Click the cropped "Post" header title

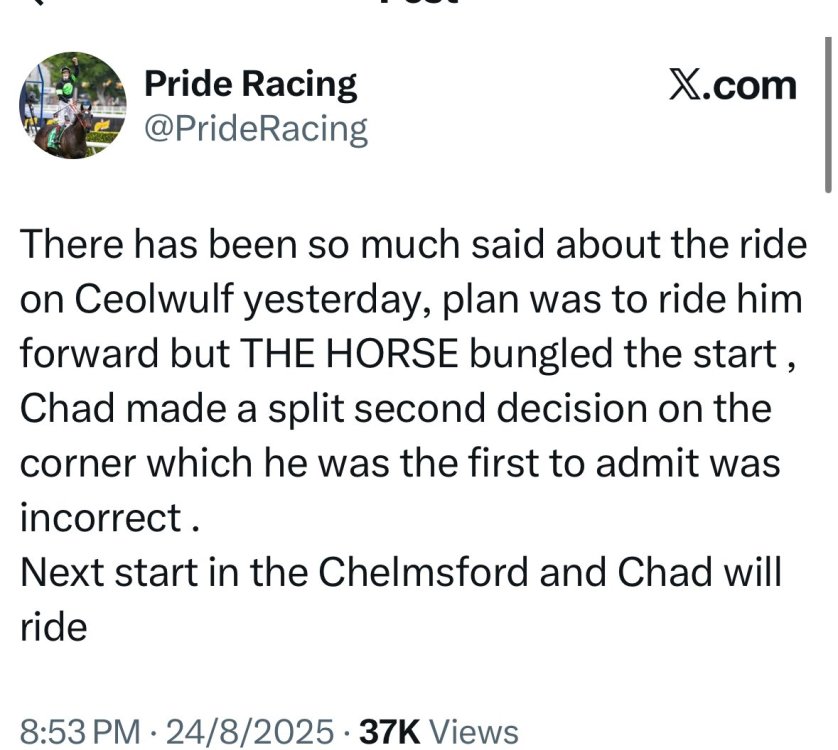420,3
